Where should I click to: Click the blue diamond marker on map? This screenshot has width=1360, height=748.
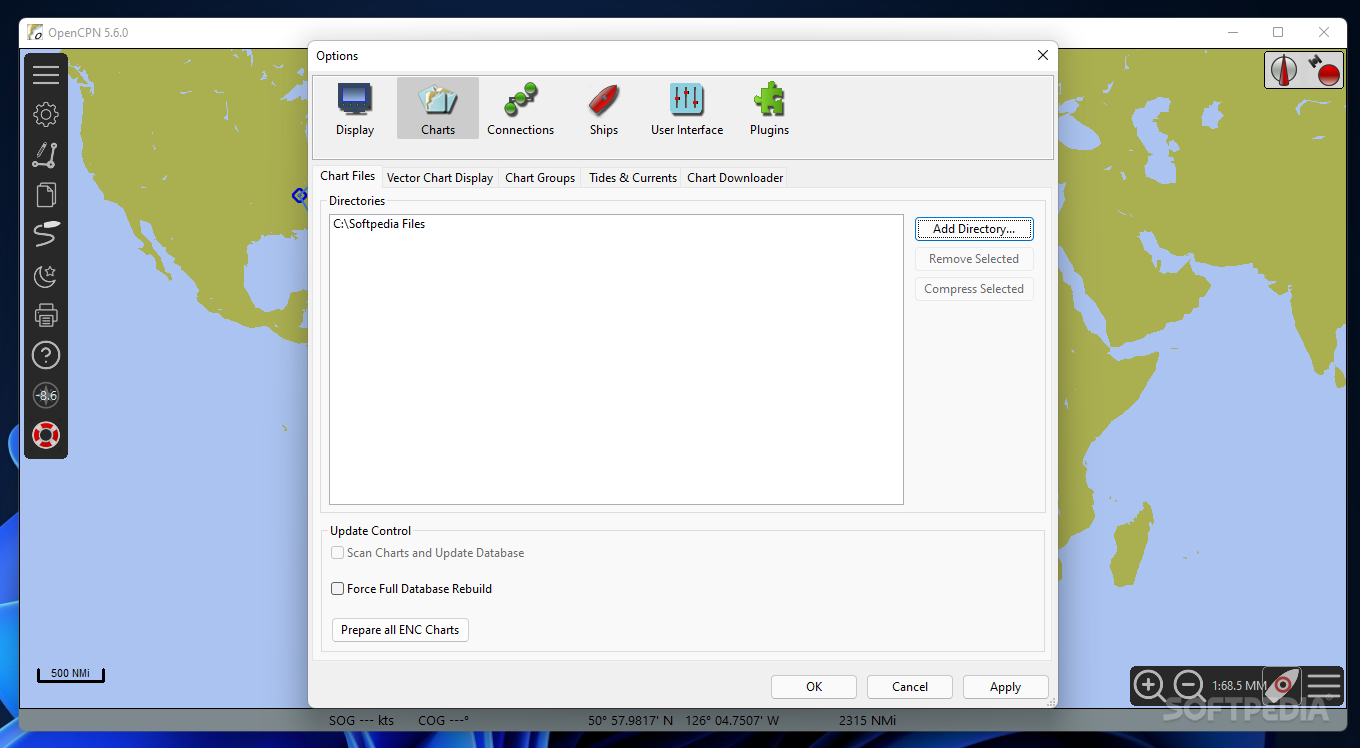[x=298, y=195]
